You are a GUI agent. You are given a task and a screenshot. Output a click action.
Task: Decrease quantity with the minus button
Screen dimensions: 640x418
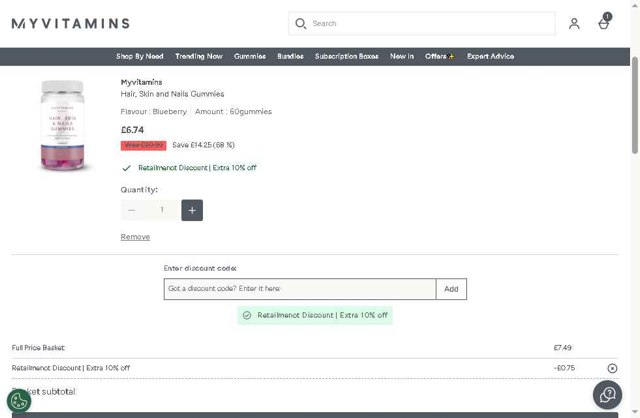click(131, 210)
